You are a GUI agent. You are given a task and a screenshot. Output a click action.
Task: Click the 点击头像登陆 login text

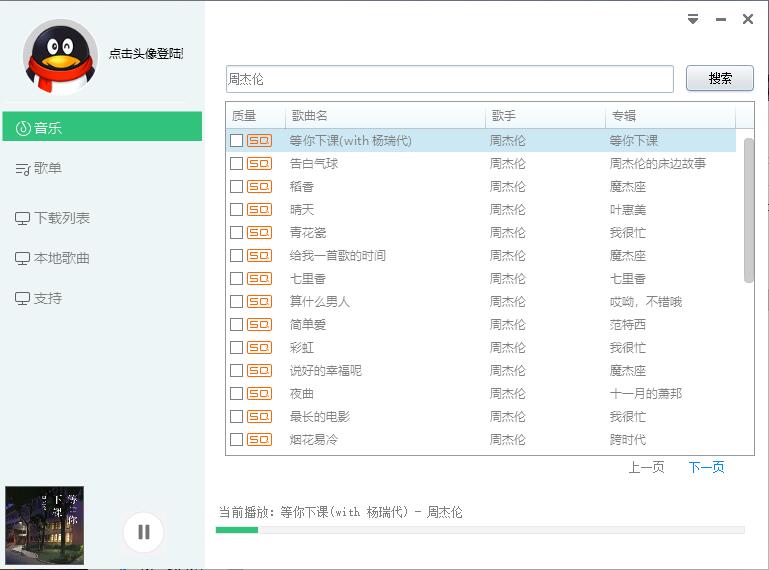(x=146, y=53)
